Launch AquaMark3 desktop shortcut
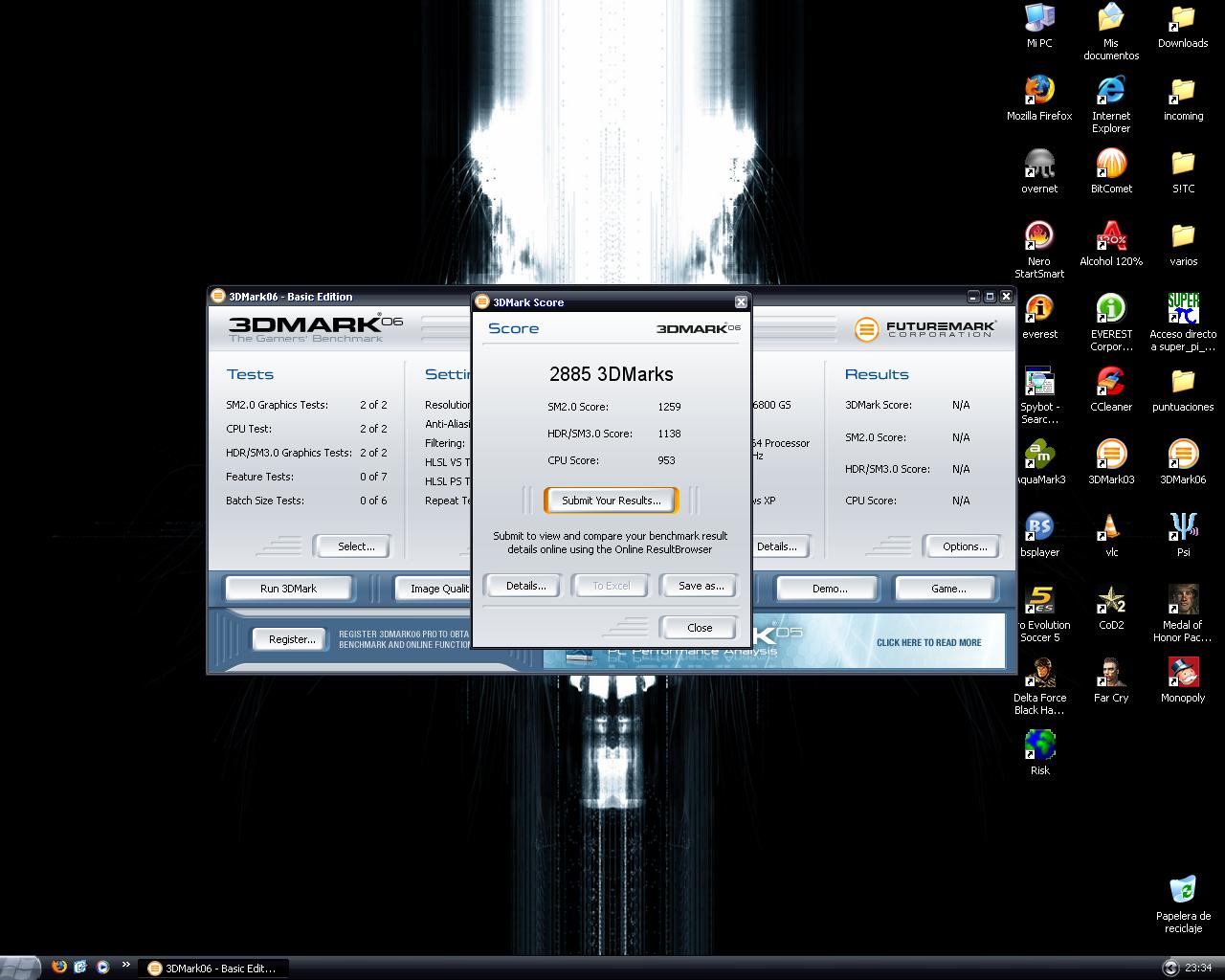 [x=1039, y=461]
